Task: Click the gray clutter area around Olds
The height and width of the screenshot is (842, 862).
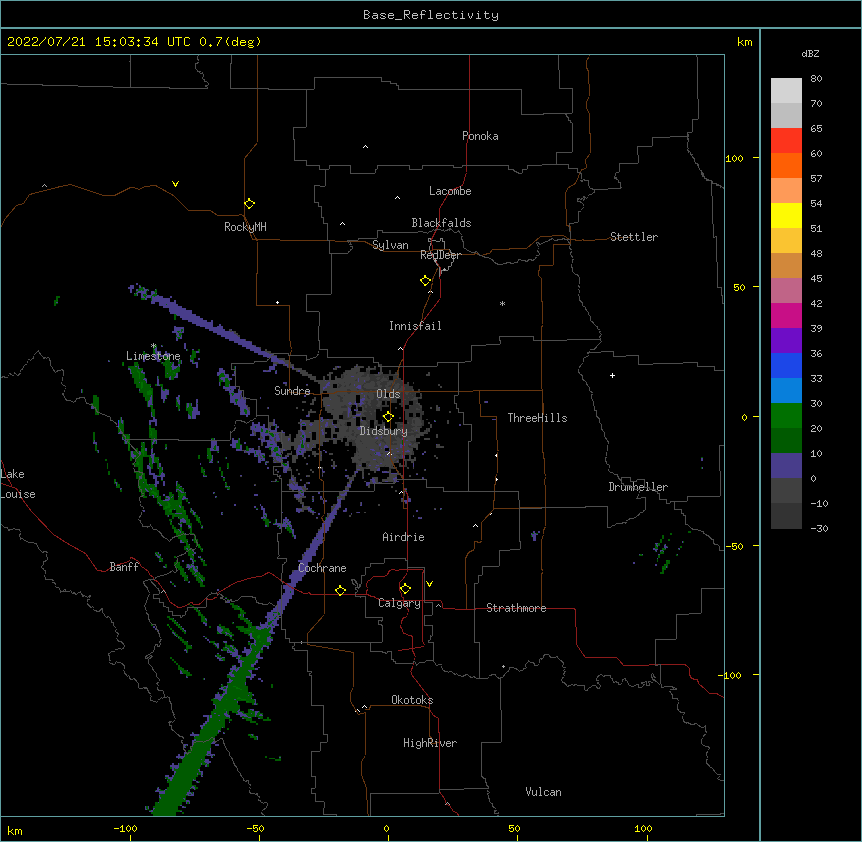Action: coord(374,418)
